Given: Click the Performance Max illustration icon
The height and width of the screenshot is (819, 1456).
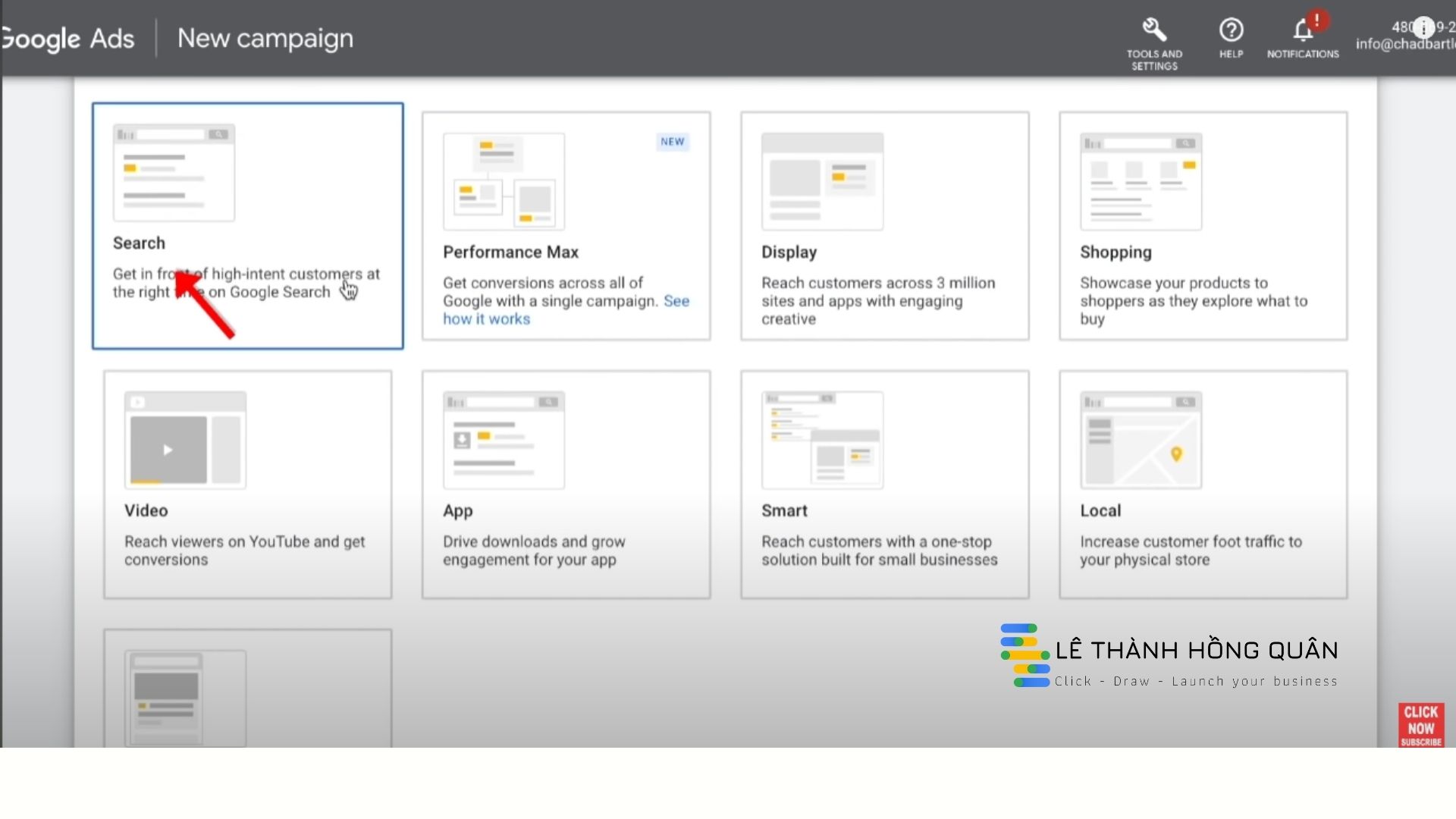Looking at the screenshot, I should point(504,182).
